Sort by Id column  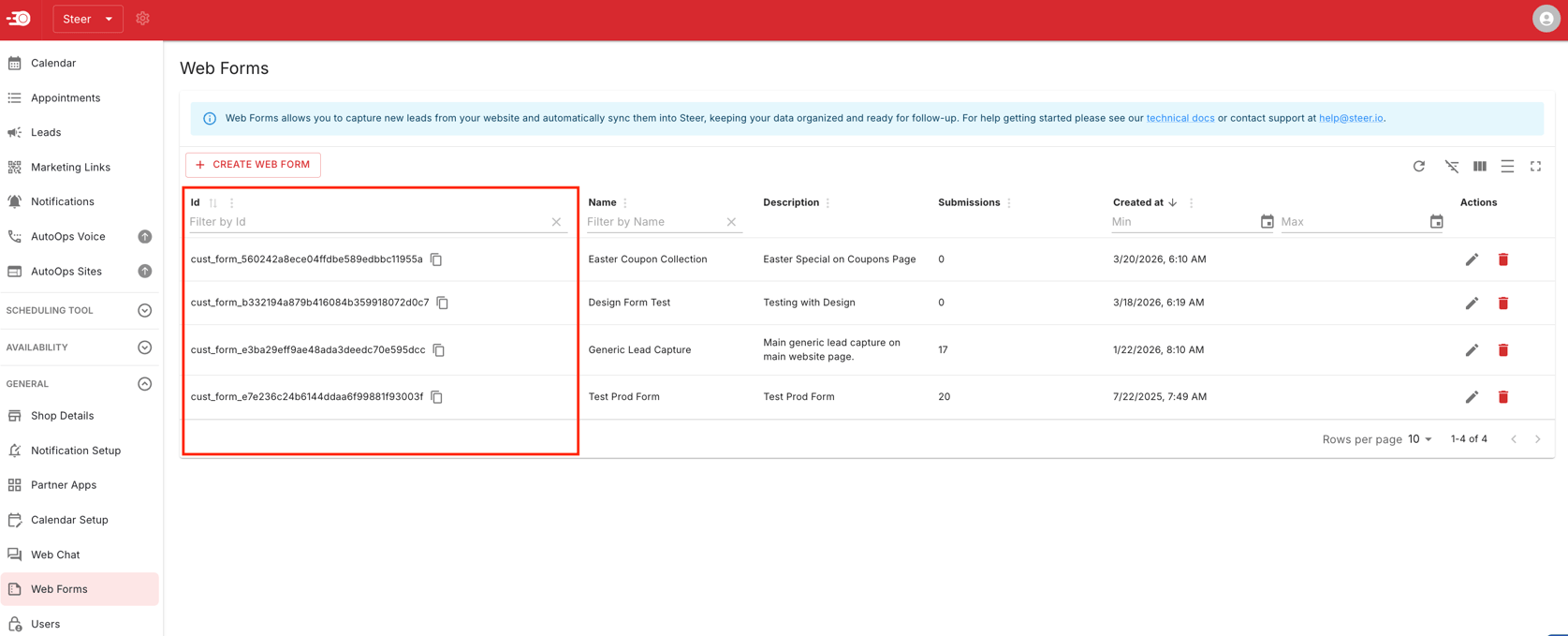pos(213,203)
